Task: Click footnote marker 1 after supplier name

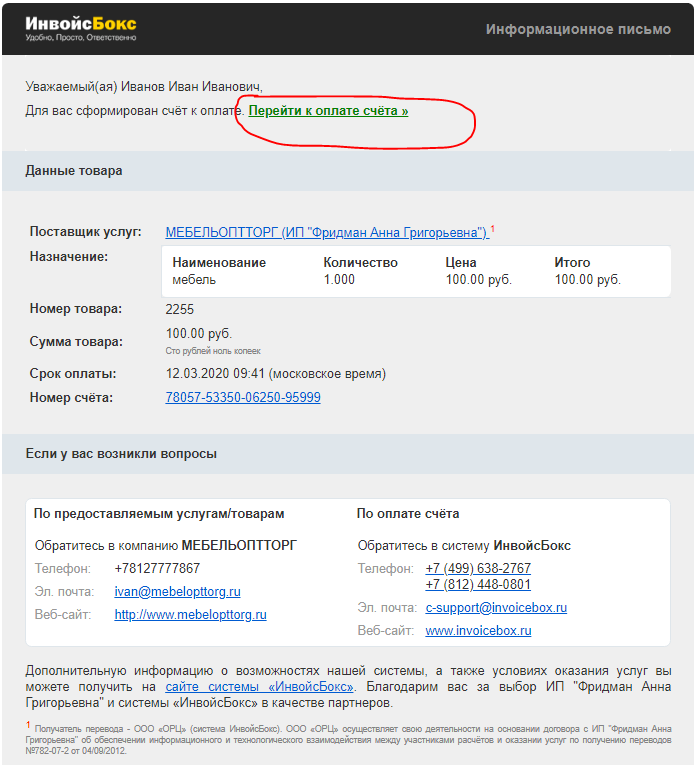Action: [x=493, y=228]
